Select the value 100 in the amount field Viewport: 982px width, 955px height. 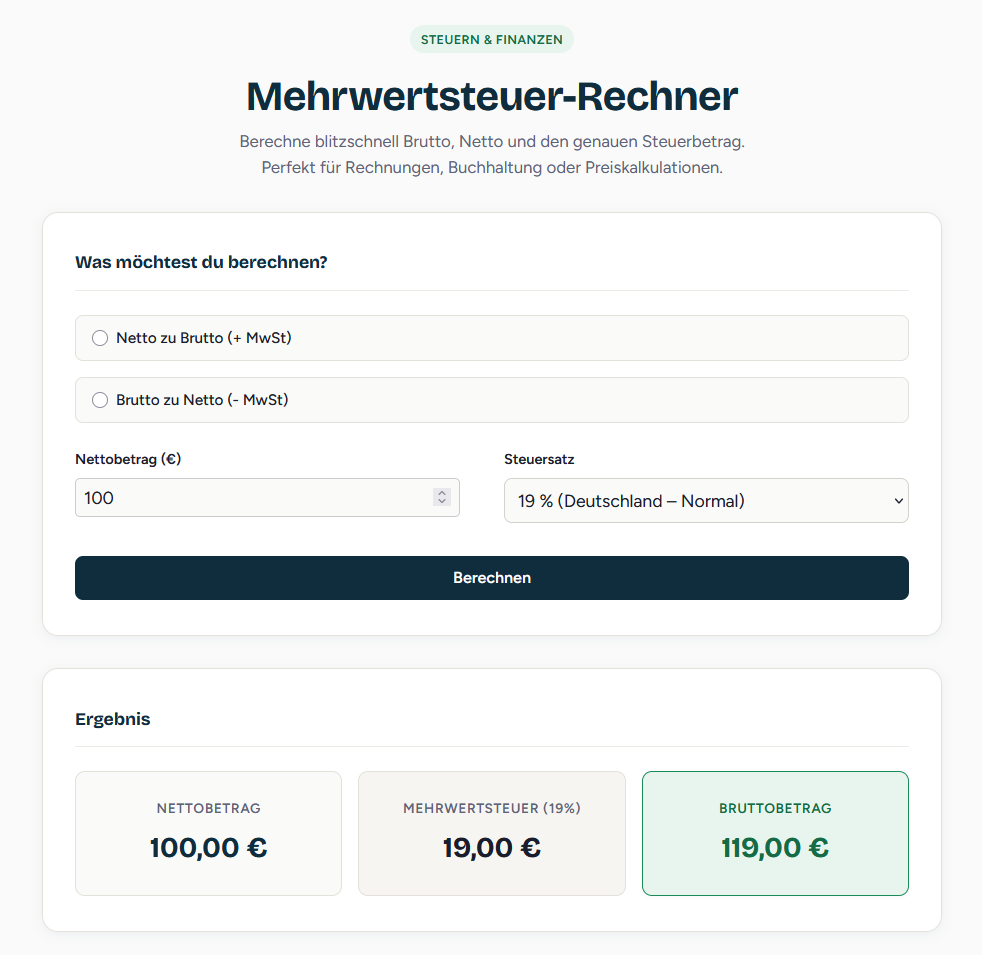(99, 497)
